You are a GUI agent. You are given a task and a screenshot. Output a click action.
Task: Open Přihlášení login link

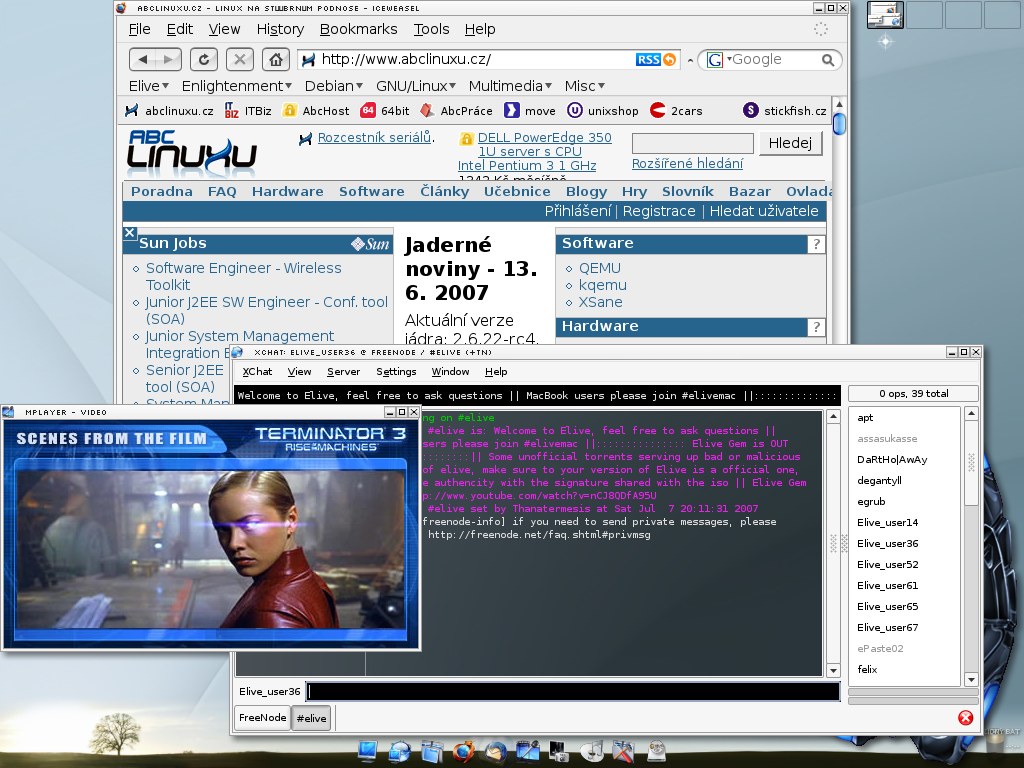(x=577, y=211)
